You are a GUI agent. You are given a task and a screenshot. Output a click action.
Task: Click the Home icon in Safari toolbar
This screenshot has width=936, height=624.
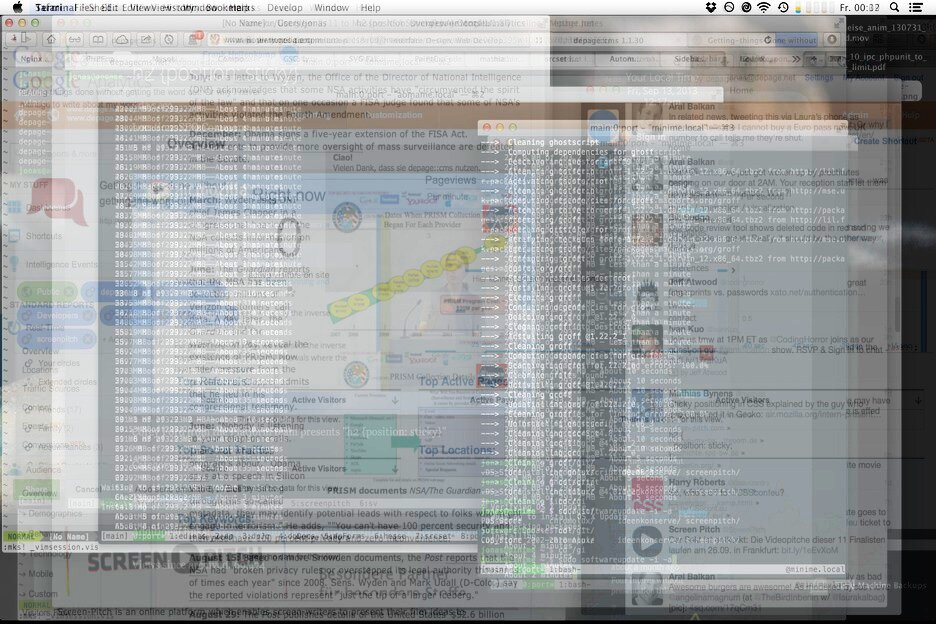[x=51, y=39]
